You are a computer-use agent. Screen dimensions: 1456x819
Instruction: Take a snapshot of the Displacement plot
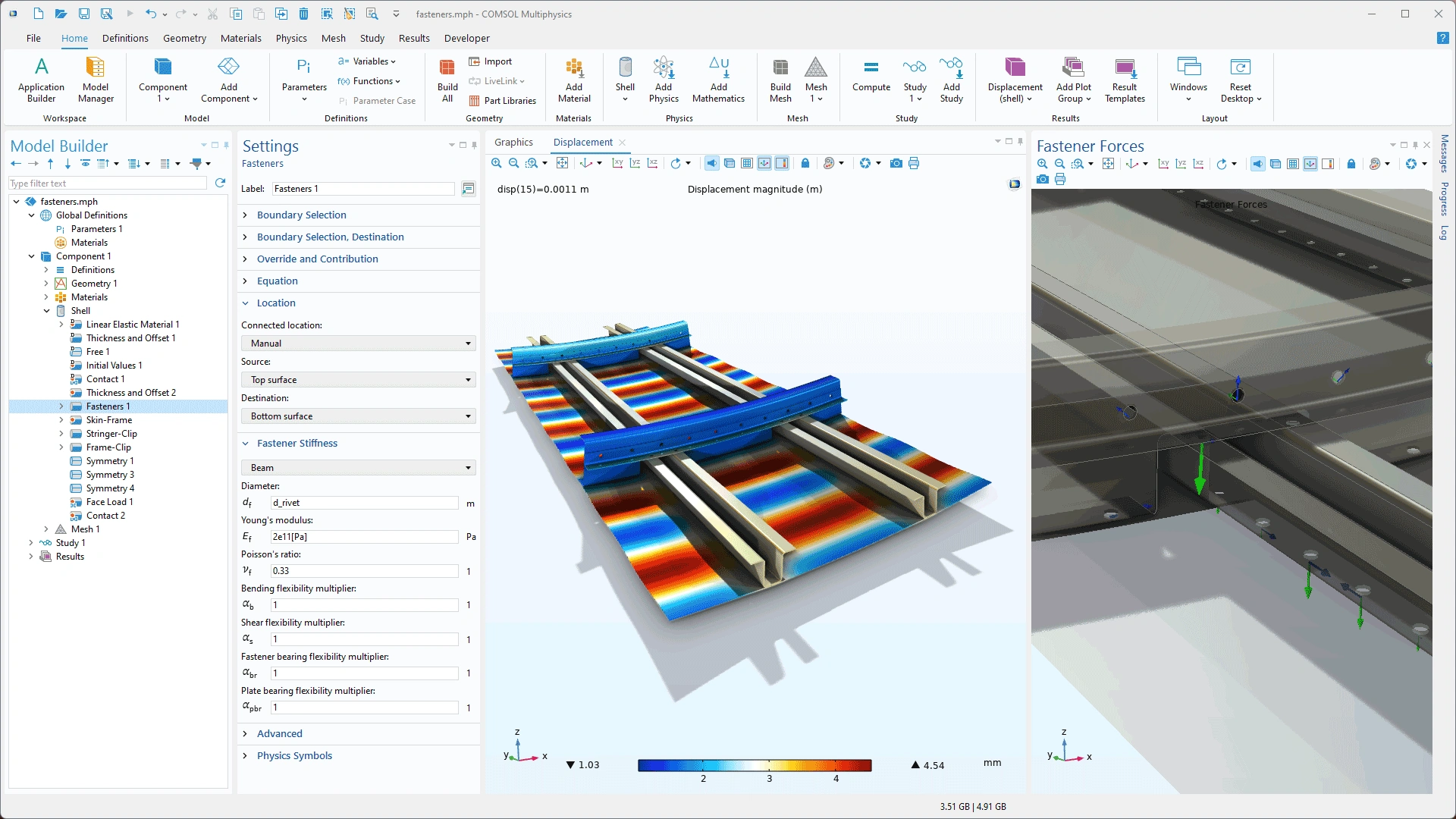point(896,163)
